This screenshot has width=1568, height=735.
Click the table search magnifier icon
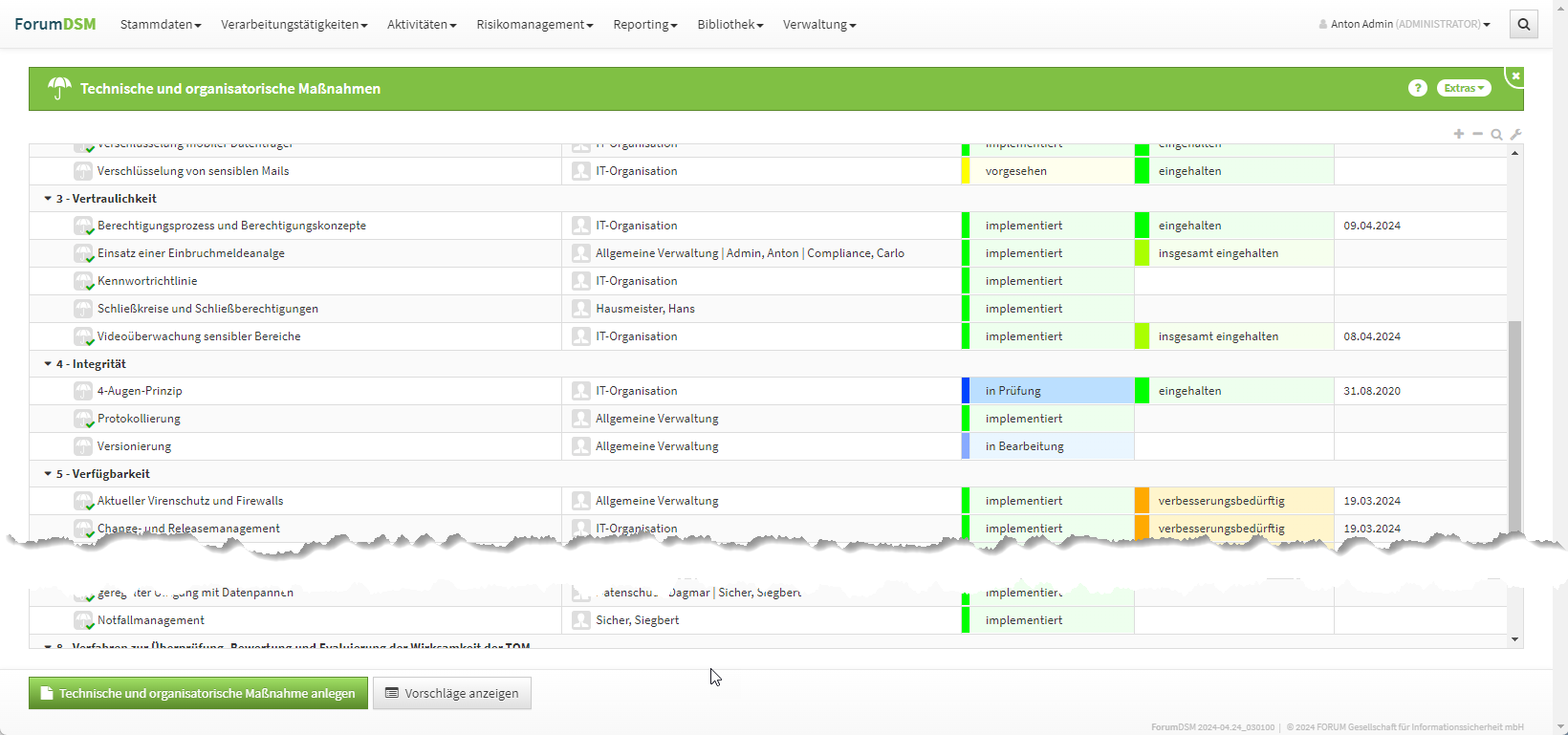[x=1496, y=135]
